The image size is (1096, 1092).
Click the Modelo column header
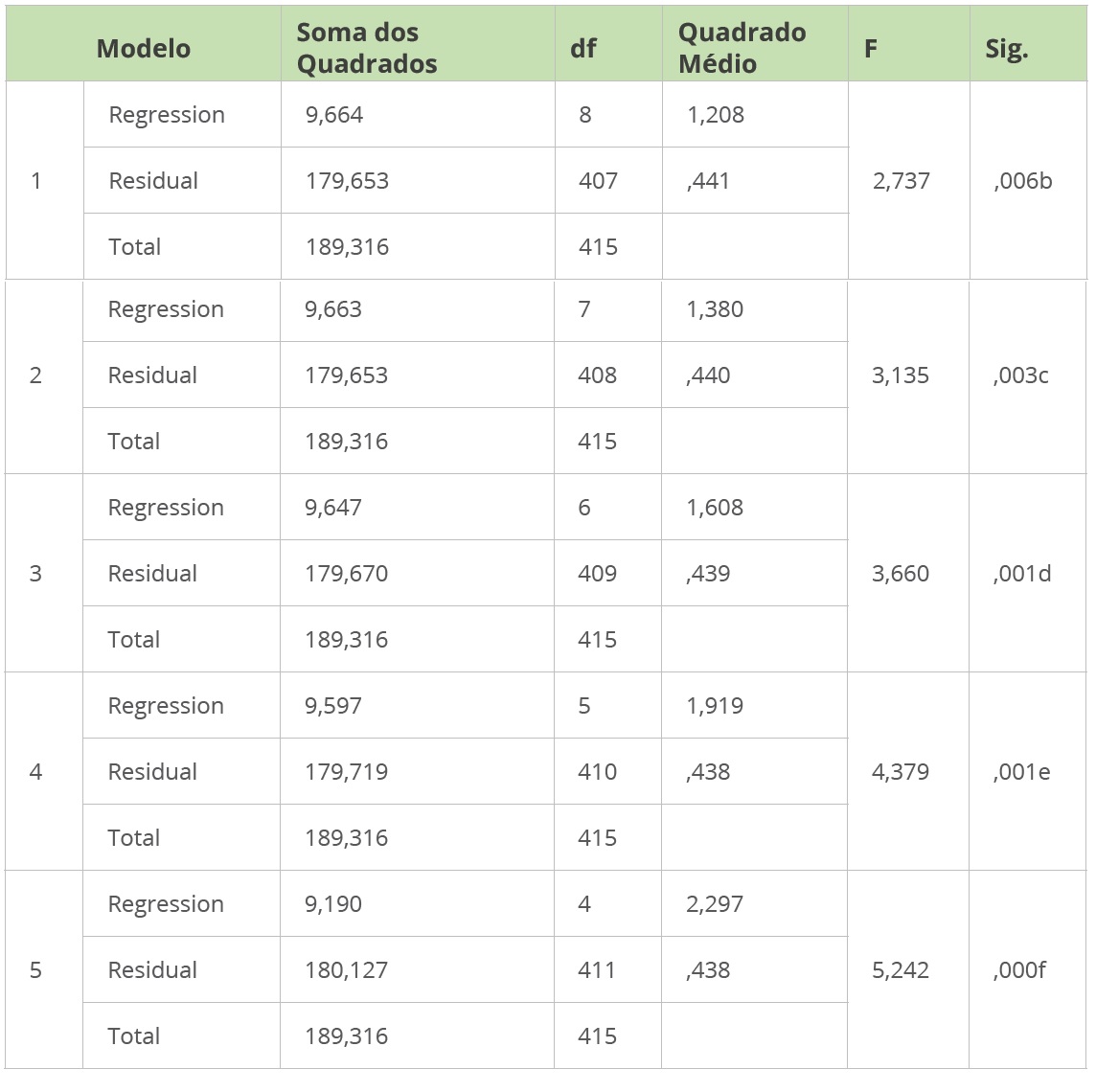144,49
